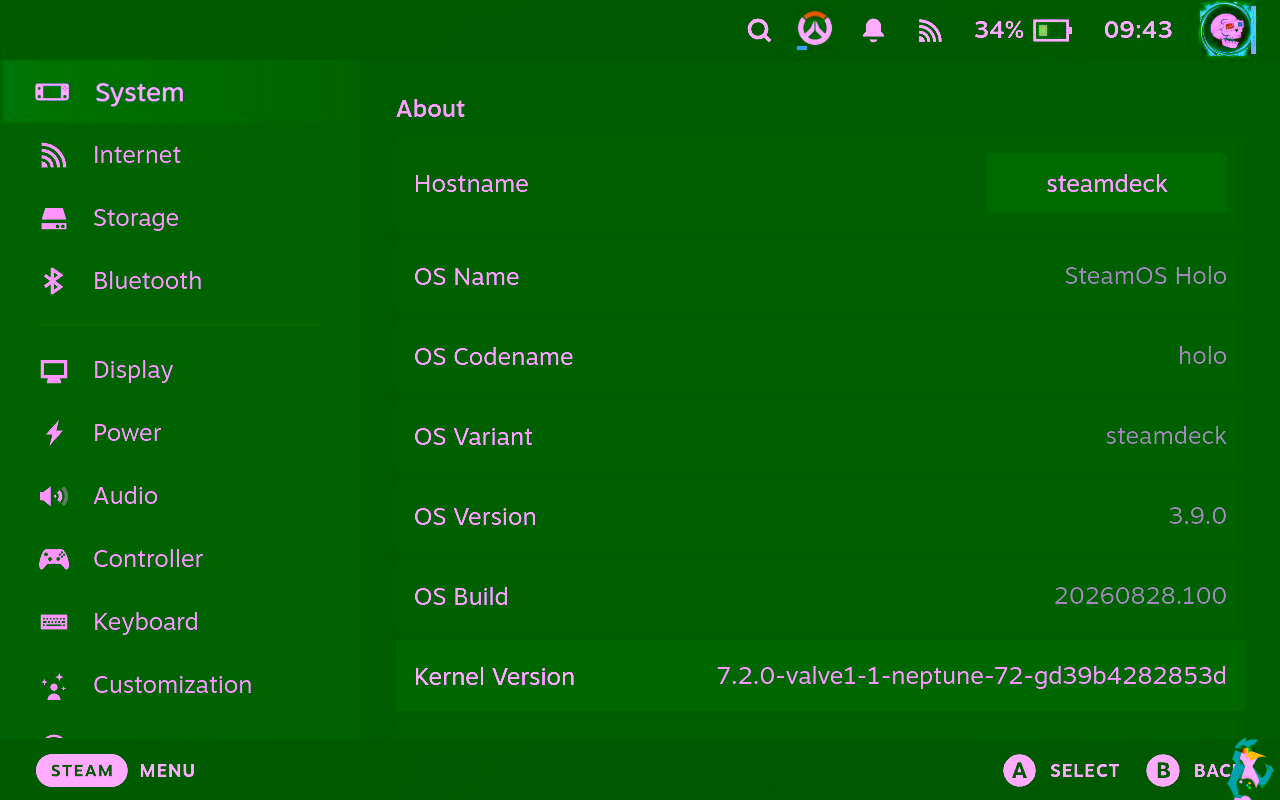Image resolution: width=1280 pixels, height=800 pixels.
Task: Click the Keyboard icon in sidebar
Action: [x=54, y=622]
